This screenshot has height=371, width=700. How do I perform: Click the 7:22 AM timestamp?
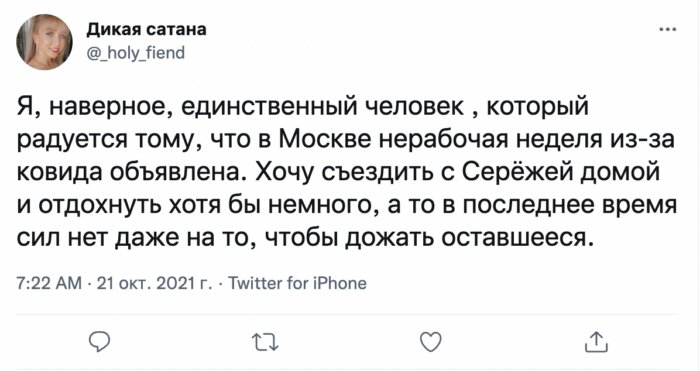tap(49, 283)
